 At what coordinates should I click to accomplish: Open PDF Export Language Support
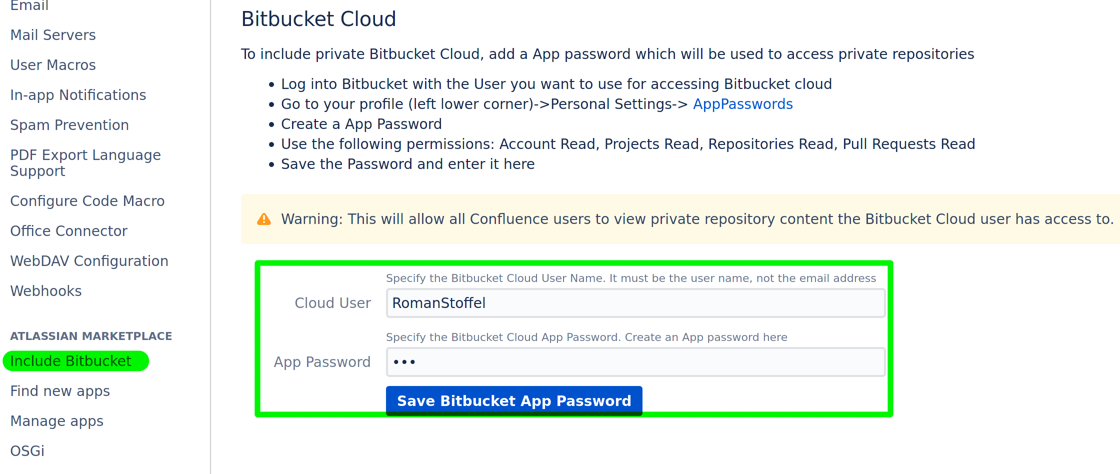coord(85,163)
